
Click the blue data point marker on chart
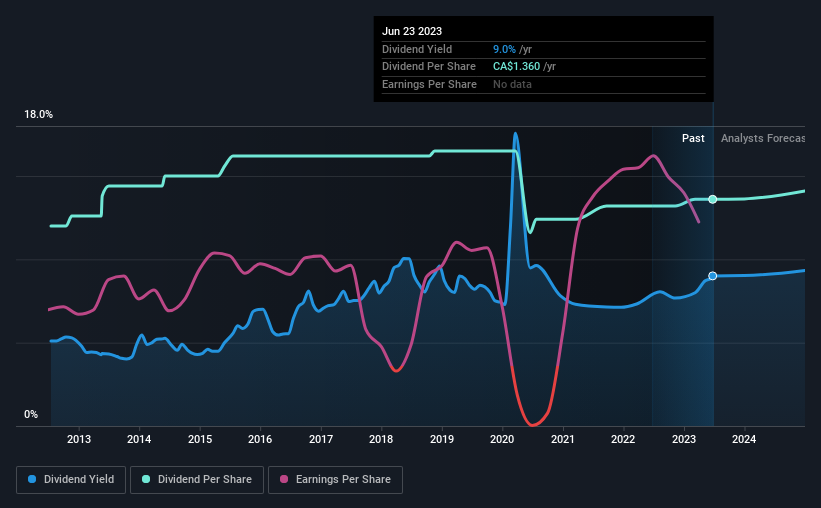point(713,276)
